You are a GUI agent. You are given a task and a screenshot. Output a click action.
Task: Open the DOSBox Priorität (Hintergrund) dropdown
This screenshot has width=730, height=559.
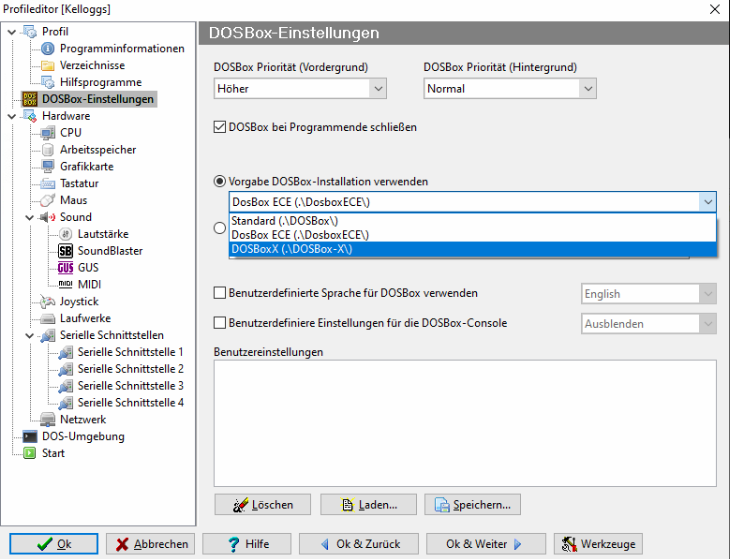pos(587,89)
